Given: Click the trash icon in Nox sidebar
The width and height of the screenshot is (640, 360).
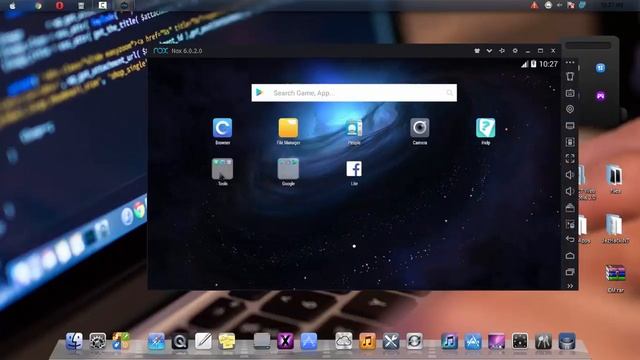Looking at the screenshot, I should (570, 76).
